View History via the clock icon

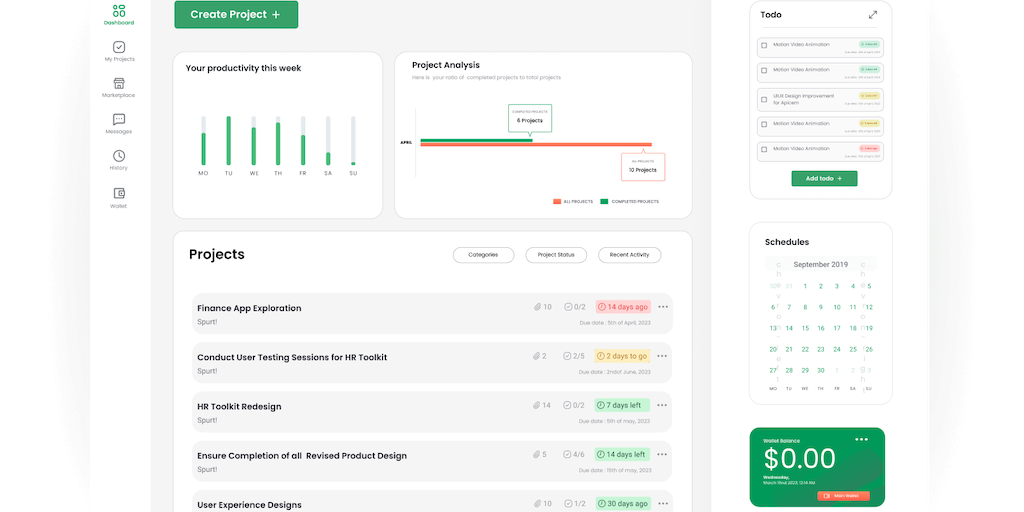tap(119, 156)
